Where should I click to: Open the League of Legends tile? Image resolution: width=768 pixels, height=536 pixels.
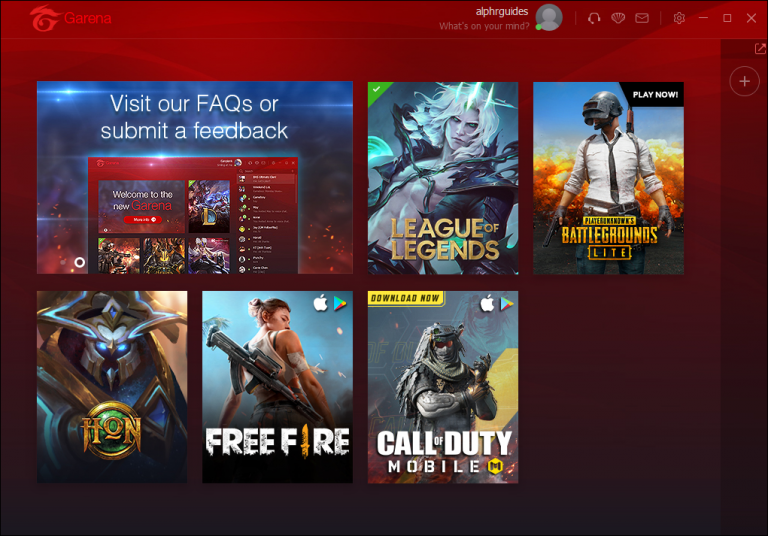point(443,178)
